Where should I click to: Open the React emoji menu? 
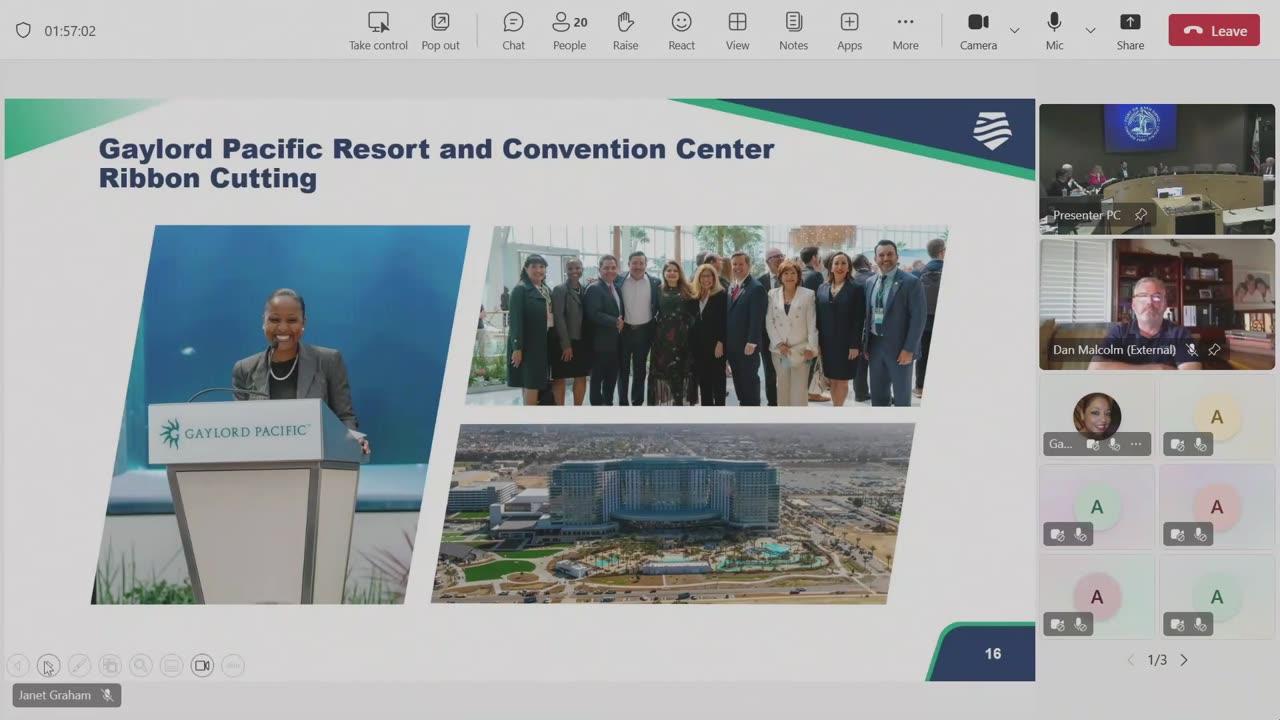coord(681,31)
